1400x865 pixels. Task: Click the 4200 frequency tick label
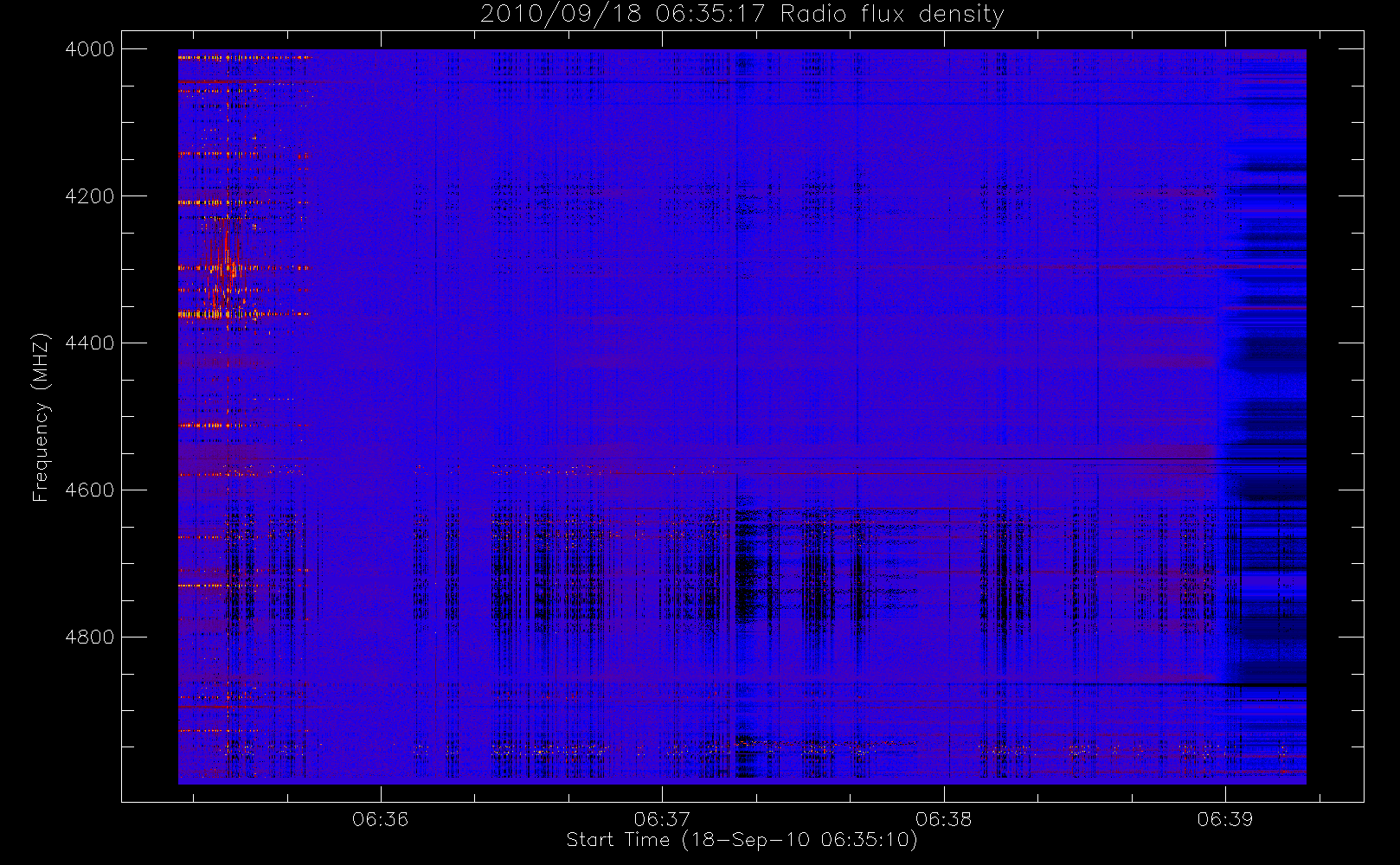pos(90,196)
